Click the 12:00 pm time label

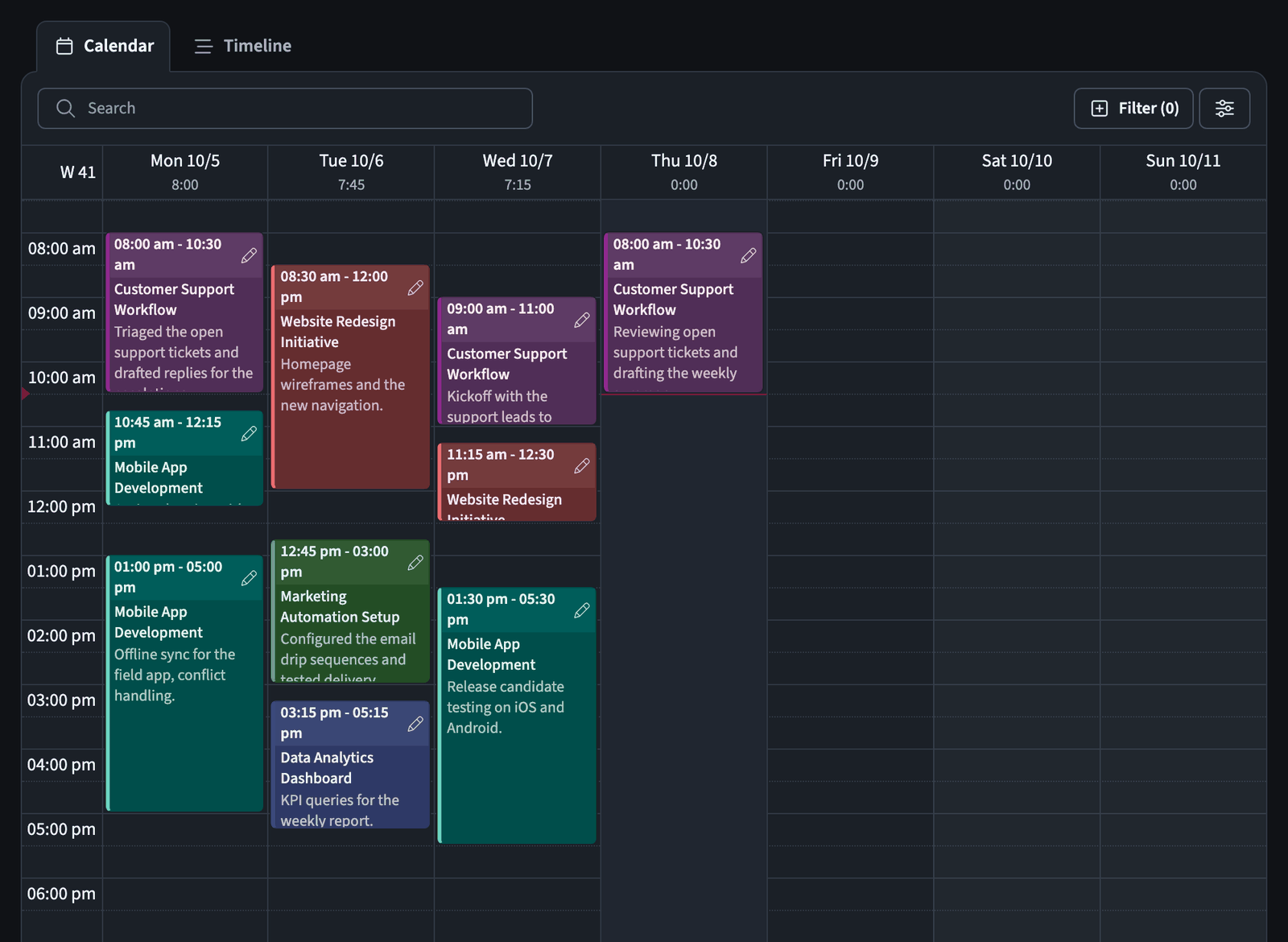click(62, 506)
